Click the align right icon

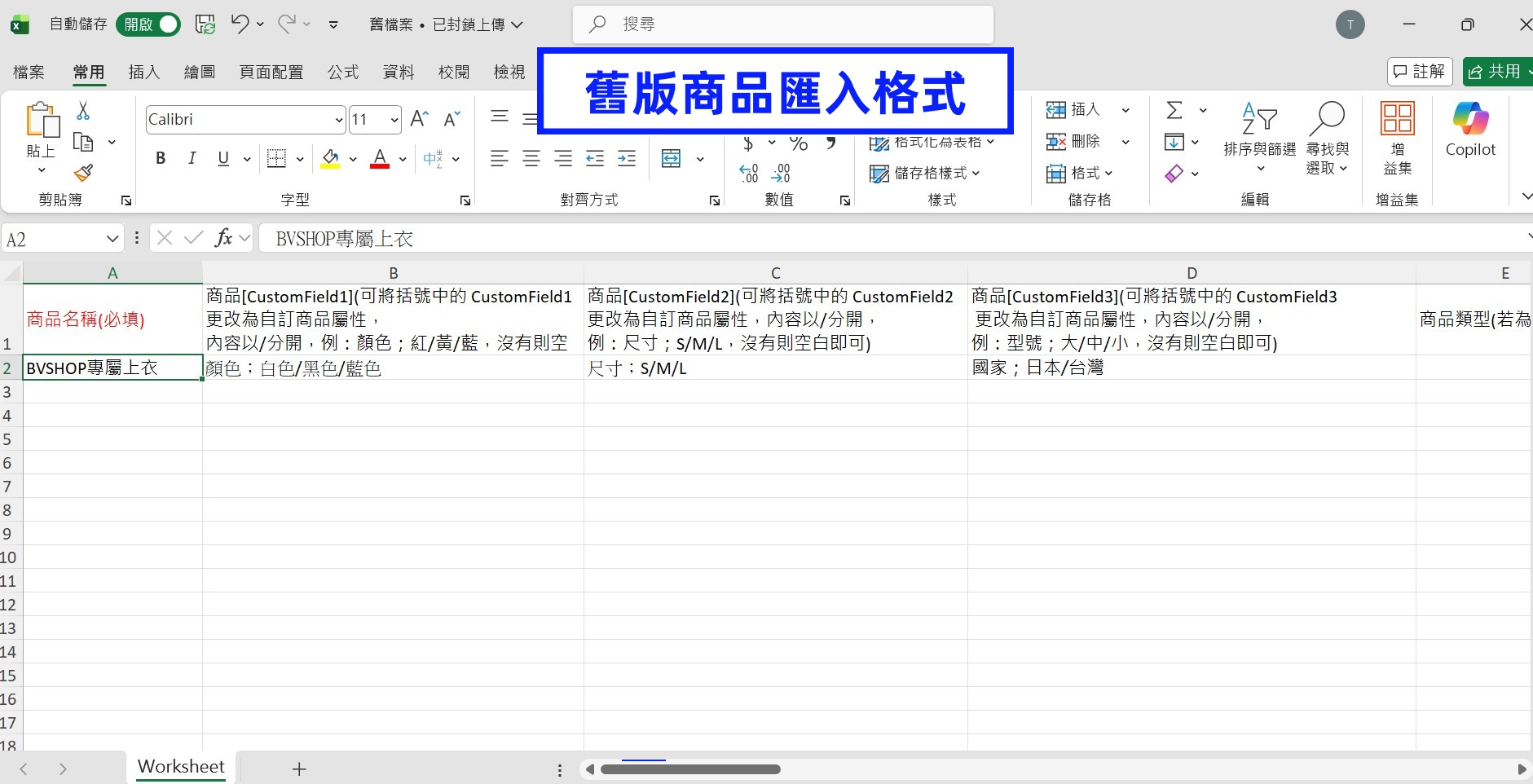tap(563, 159)
